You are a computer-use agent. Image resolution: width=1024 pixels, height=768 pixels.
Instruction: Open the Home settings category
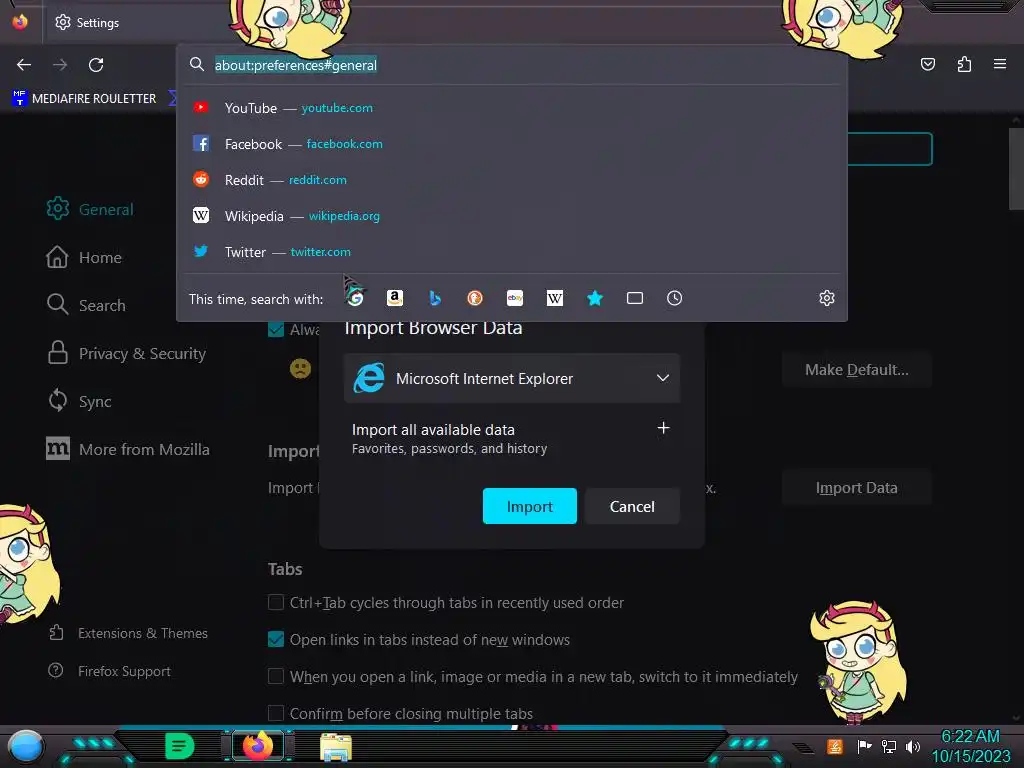(x=84, y=257)
